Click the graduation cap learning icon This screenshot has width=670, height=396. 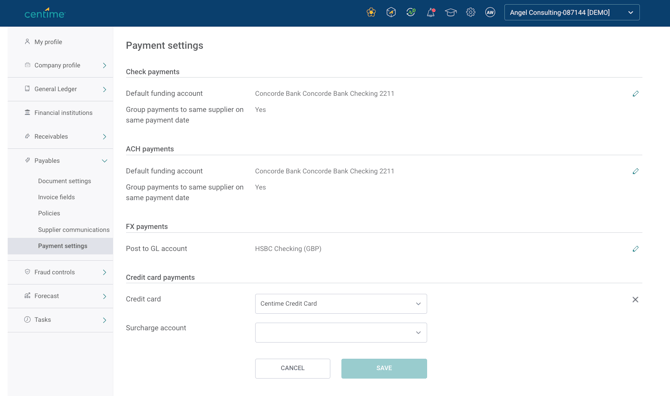(450, 12)
